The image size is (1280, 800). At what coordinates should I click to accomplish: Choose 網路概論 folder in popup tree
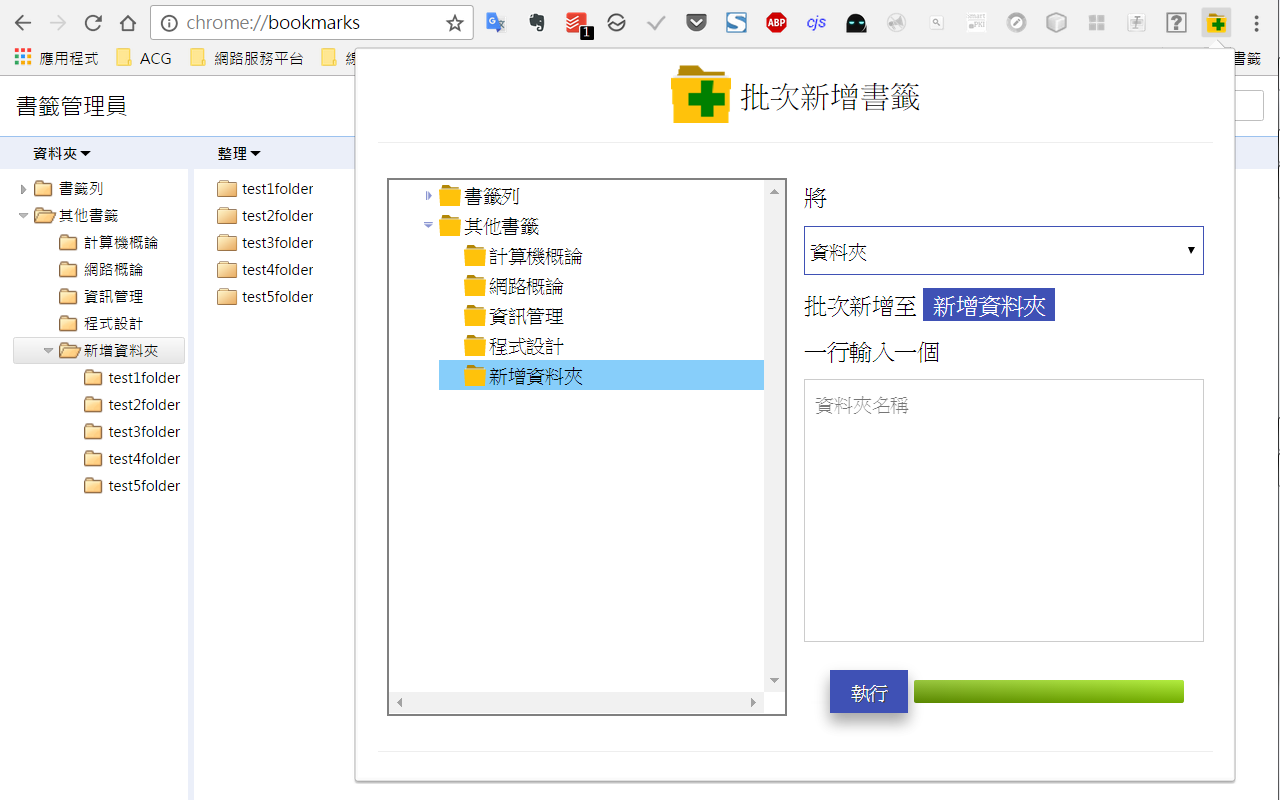pyautogui.click(x=514, y=286)
